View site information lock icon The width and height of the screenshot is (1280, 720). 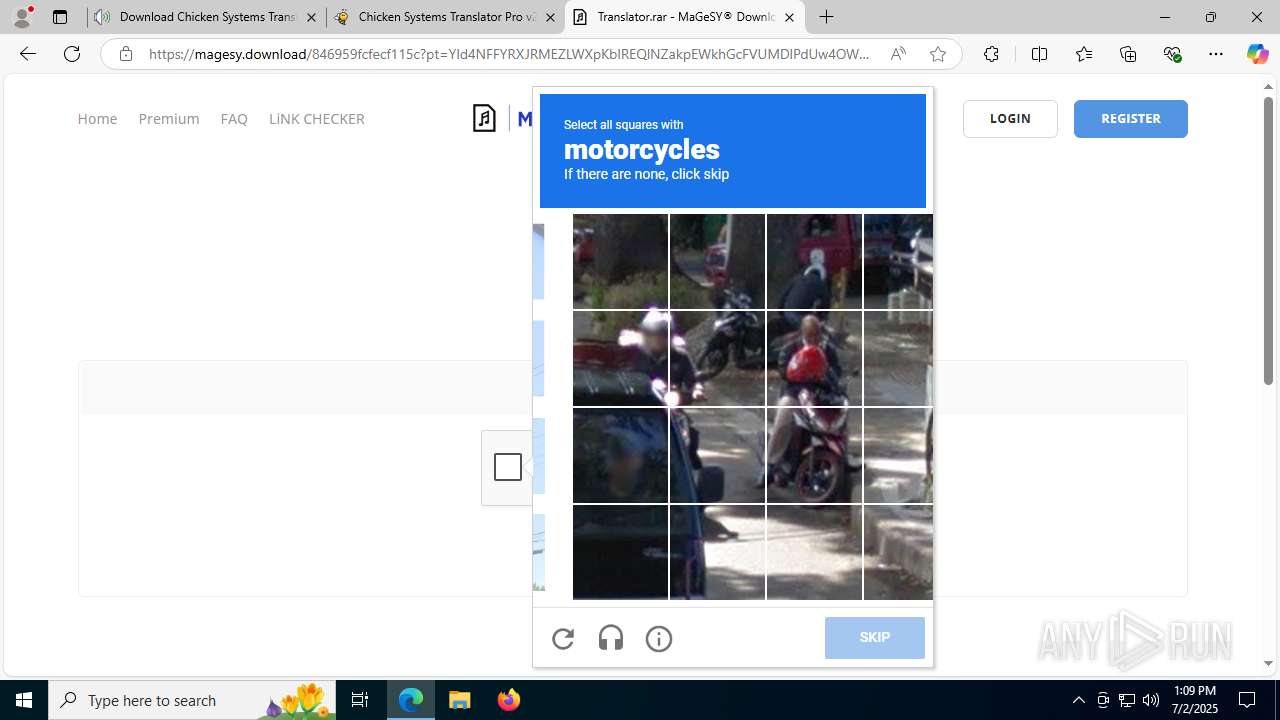(126, 54)
